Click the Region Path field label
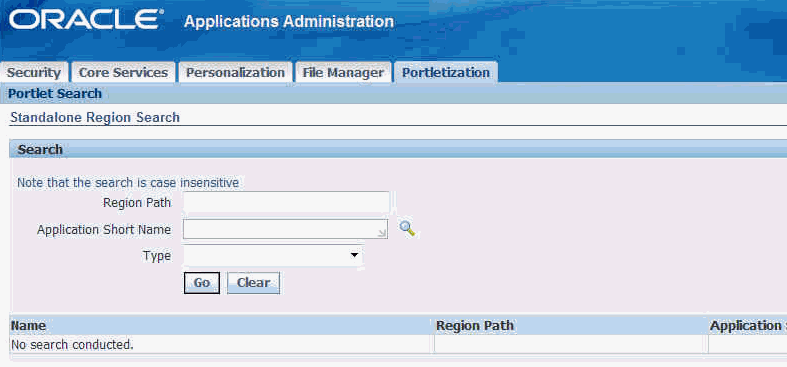787x367 pixels. tap(137, 203)
